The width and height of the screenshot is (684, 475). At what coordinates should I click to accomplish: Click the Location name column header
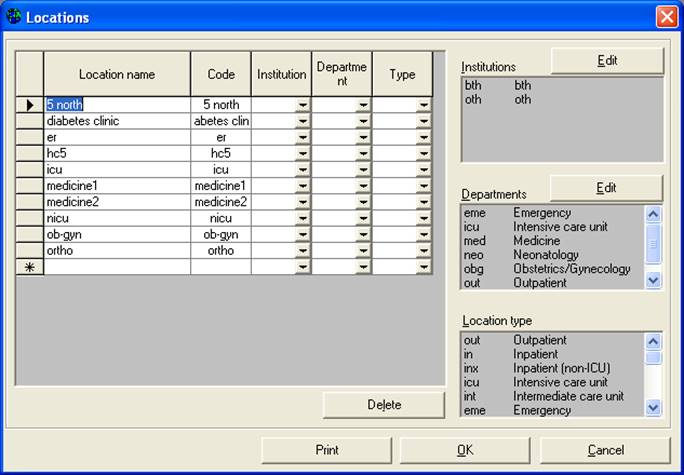(117, 74)
